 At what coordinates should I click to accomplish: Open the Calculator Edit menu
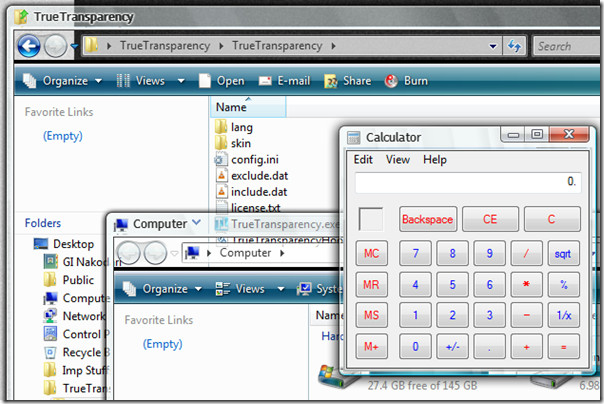(x=363, y=159)
